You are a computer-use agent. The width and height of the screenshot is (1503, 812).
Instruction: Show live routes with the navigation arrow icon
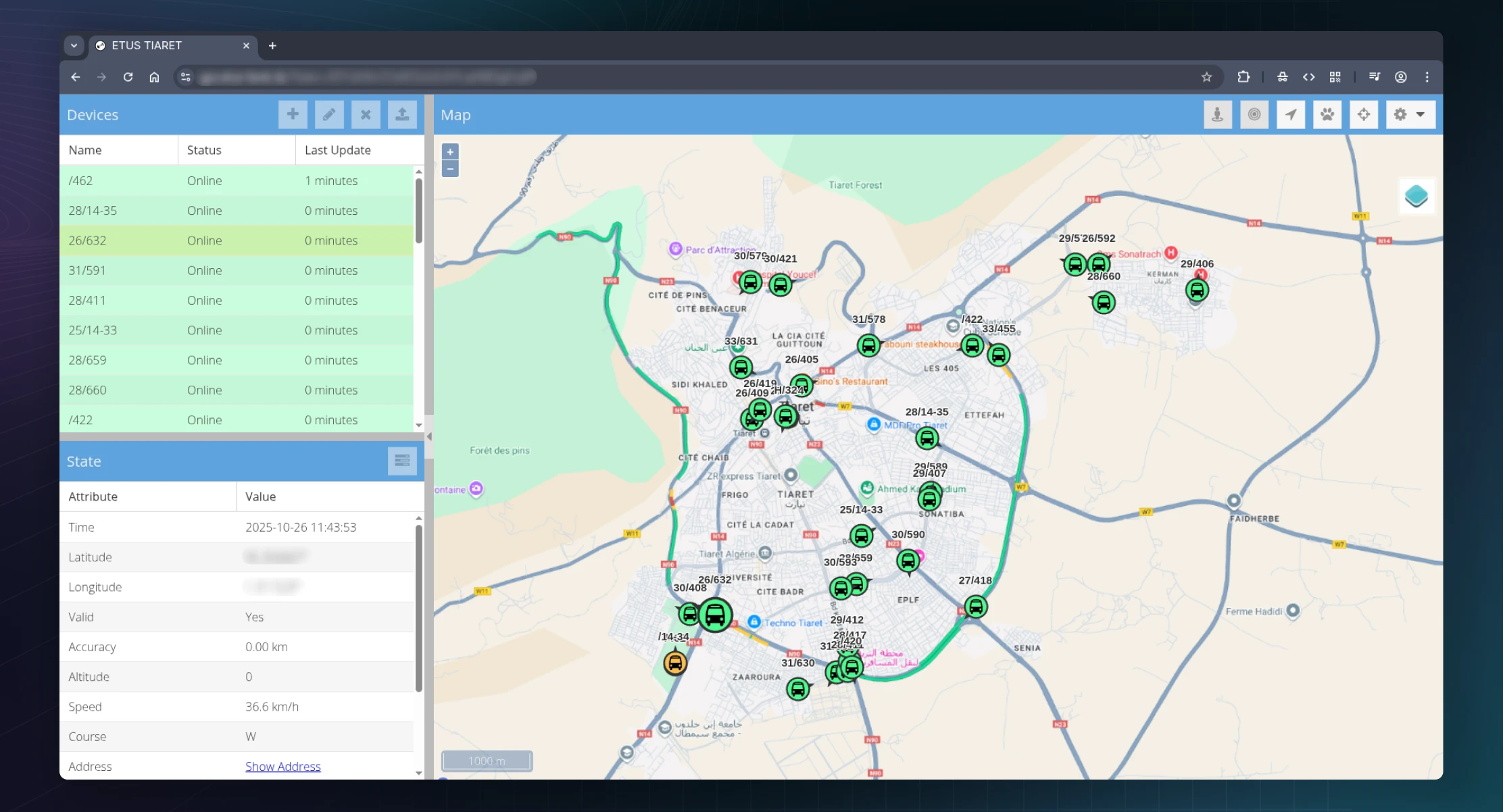[x=1291, y=114]
